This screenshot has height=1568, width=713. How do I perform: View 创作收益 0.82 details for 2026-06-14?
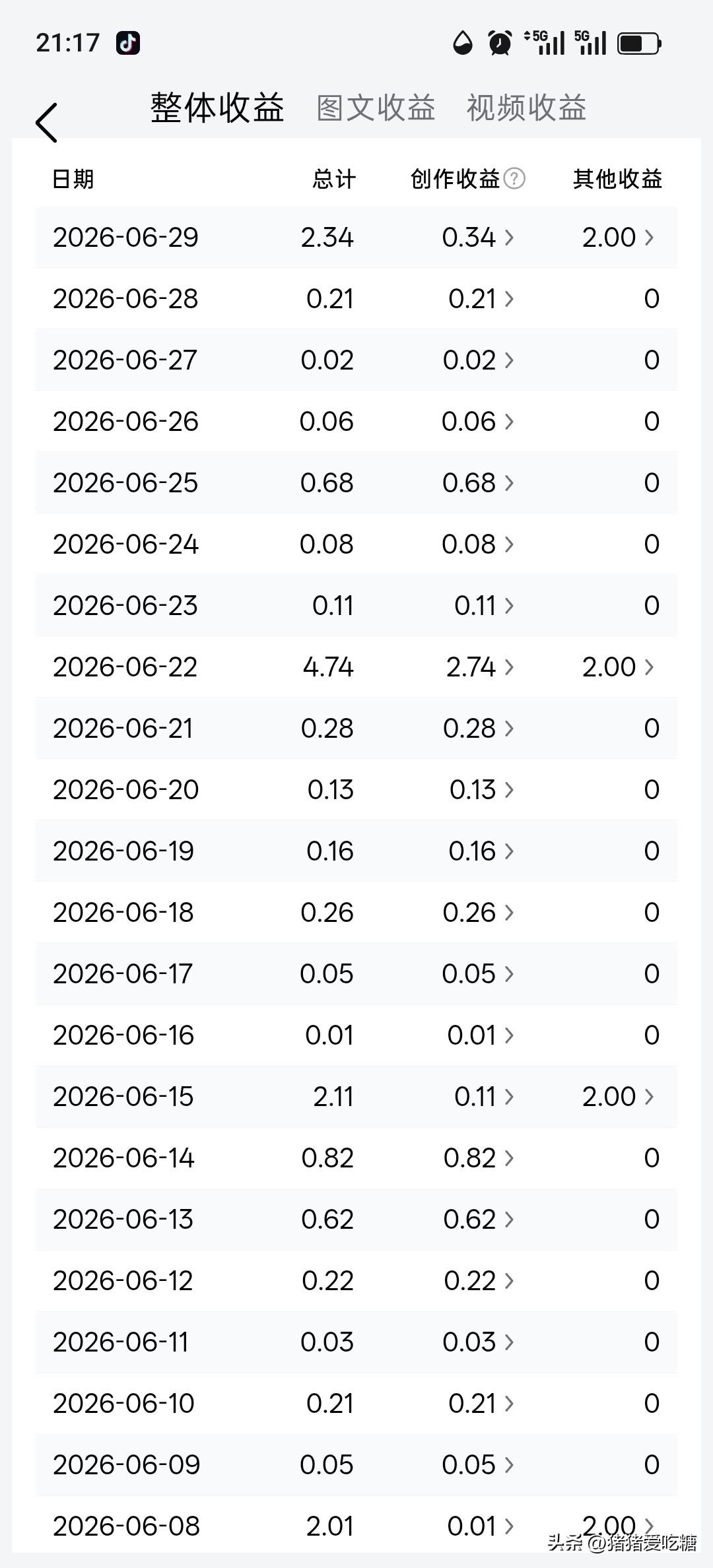click(479, 1158)
